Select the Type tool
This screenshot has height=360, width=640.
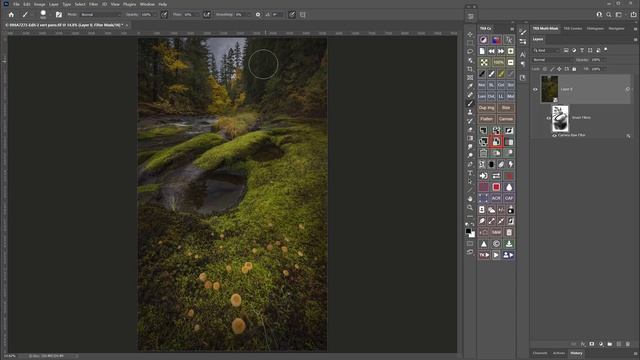470,173
